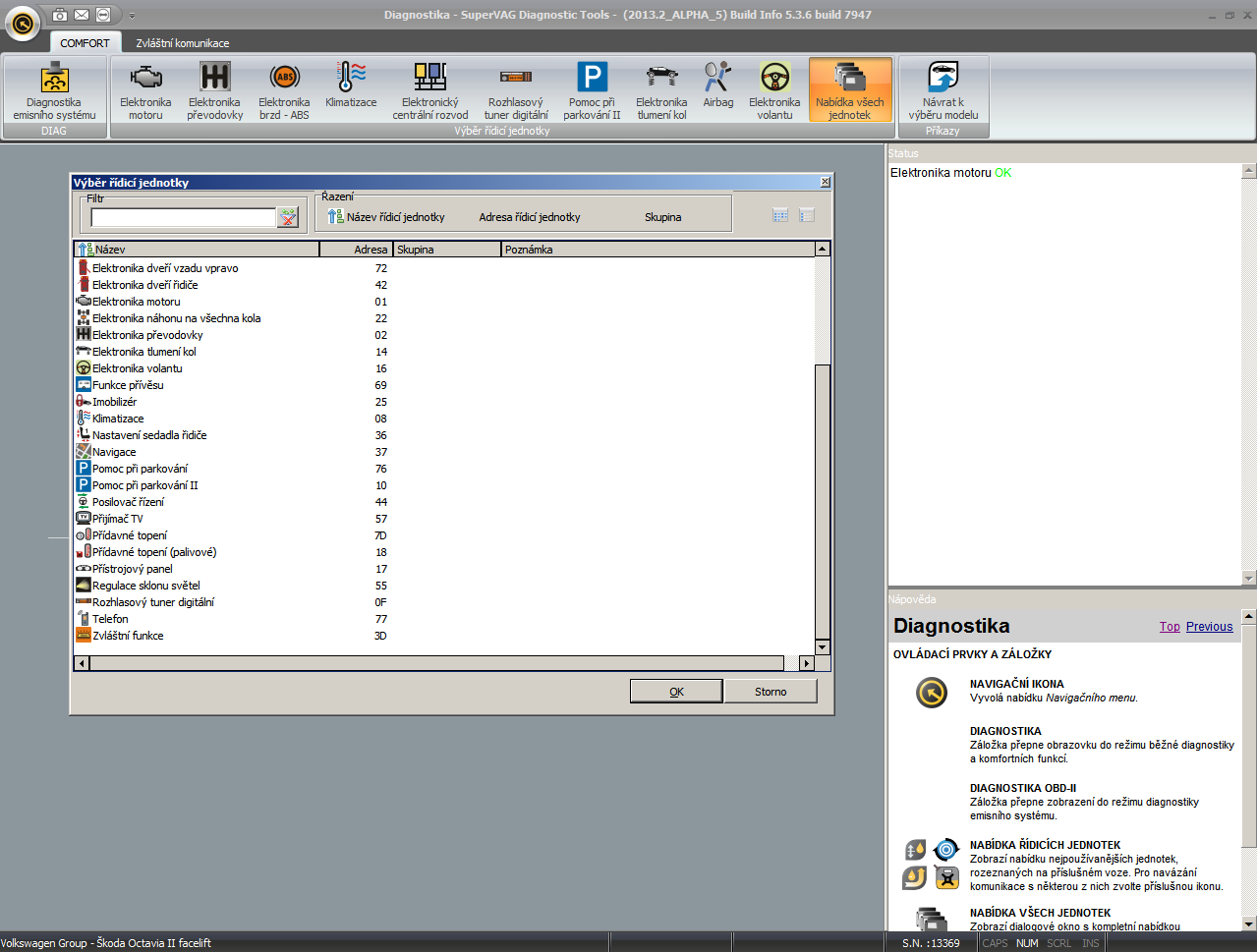
Task: Clear the filter with the red X icon
Action: click(x=287, y=217)
